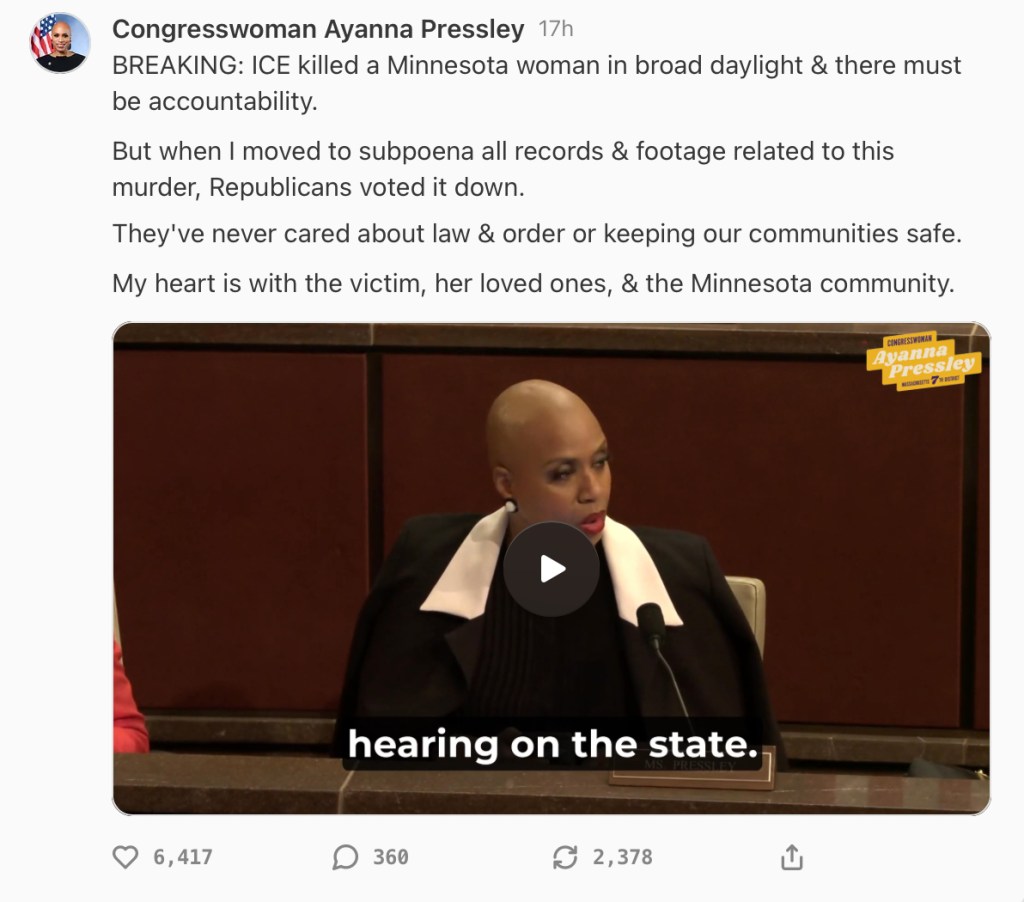Click the "law & order" sentence
This screenshot has height=902, width=1024.
[537, 234]
